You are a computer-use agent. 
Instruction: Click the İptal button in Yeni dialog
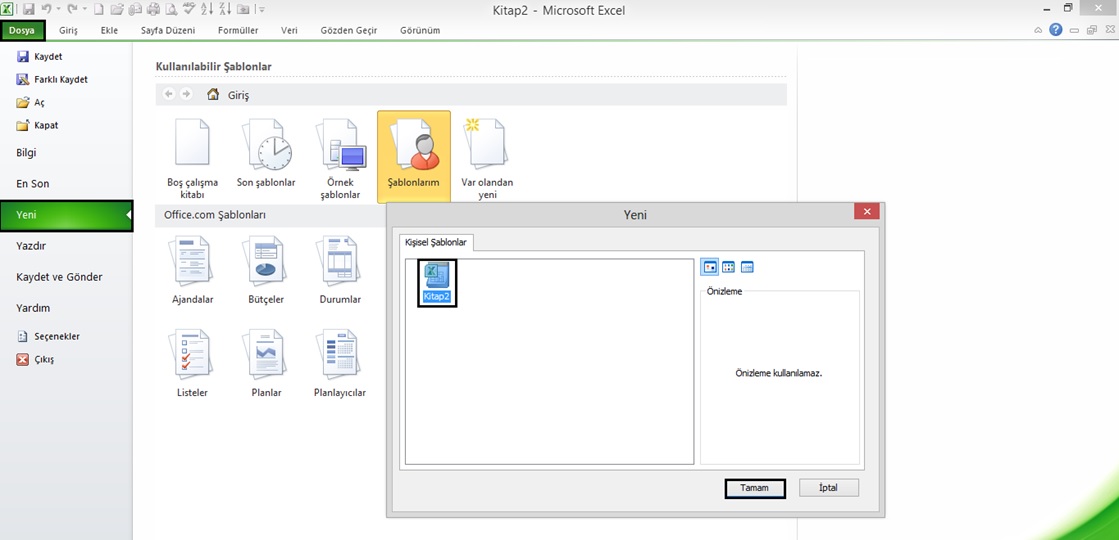pyautogui.click(x=829, y=488)
